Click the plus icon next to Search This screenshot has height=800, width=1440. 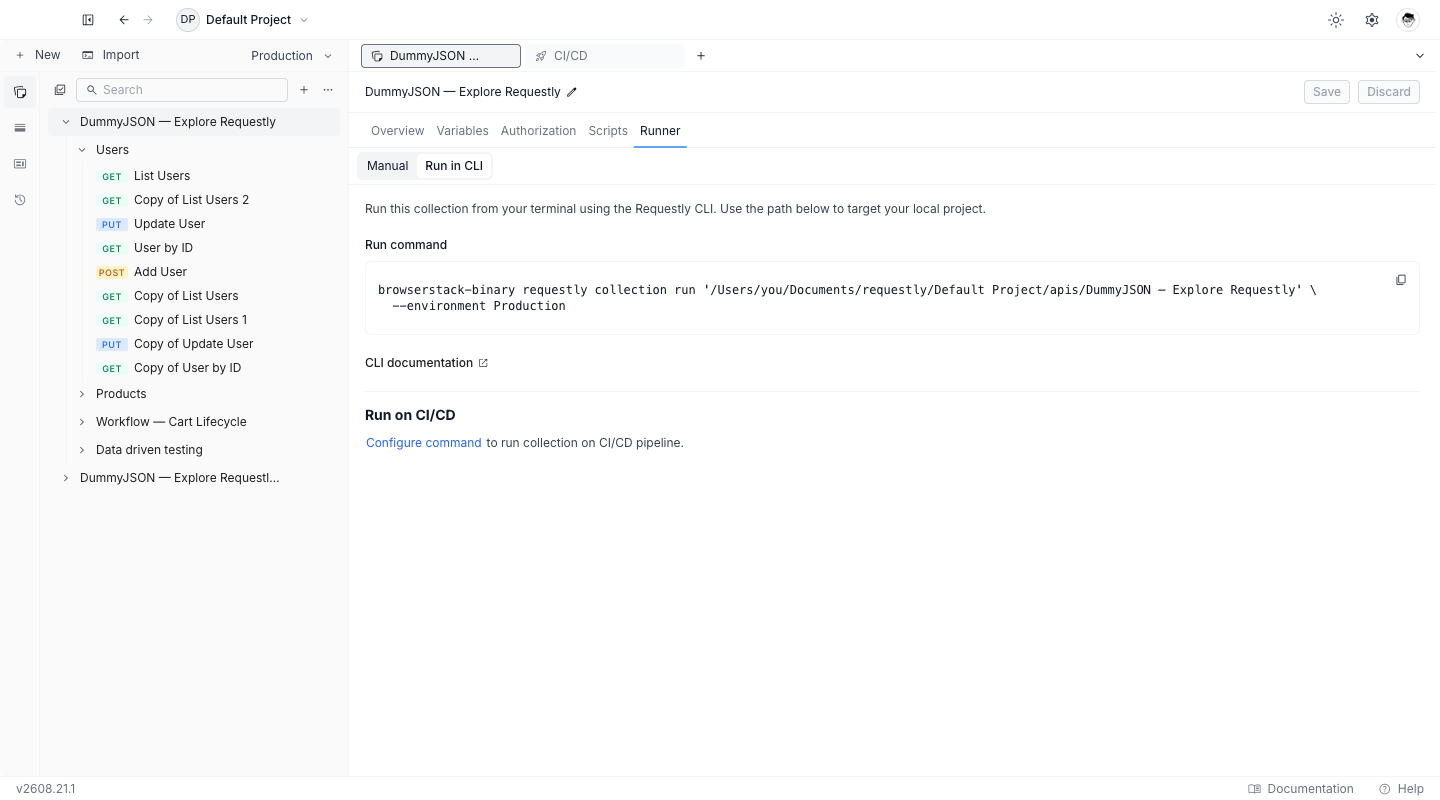[304, 90]
